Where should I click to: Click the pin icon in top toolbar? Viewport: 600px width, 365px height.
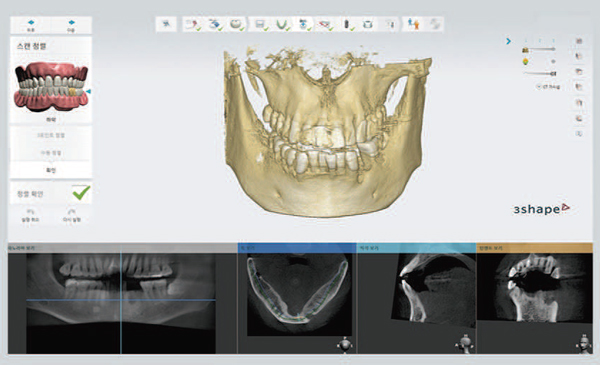coord(166,24)
